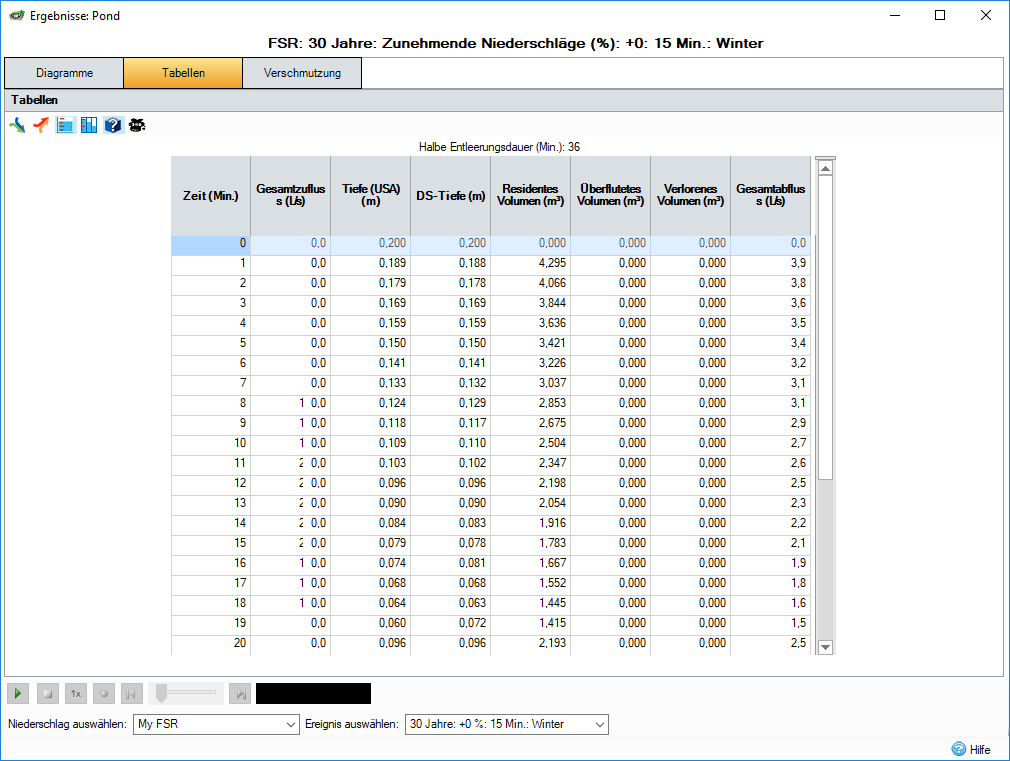Click the record circle button
The width and height of the screenshot is (1010, 761).
click(x=104, y=693)
